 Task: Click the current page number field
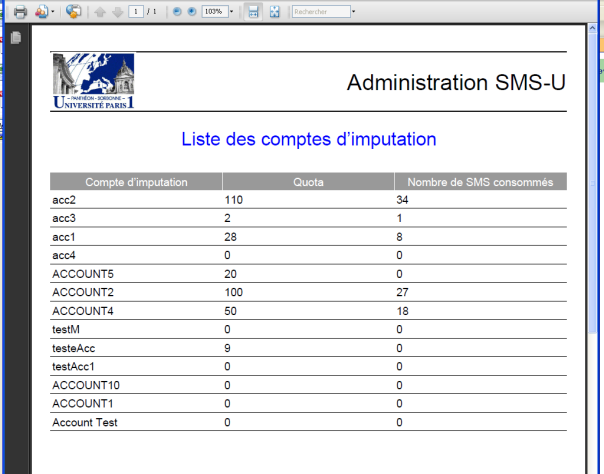click(135, 12)
